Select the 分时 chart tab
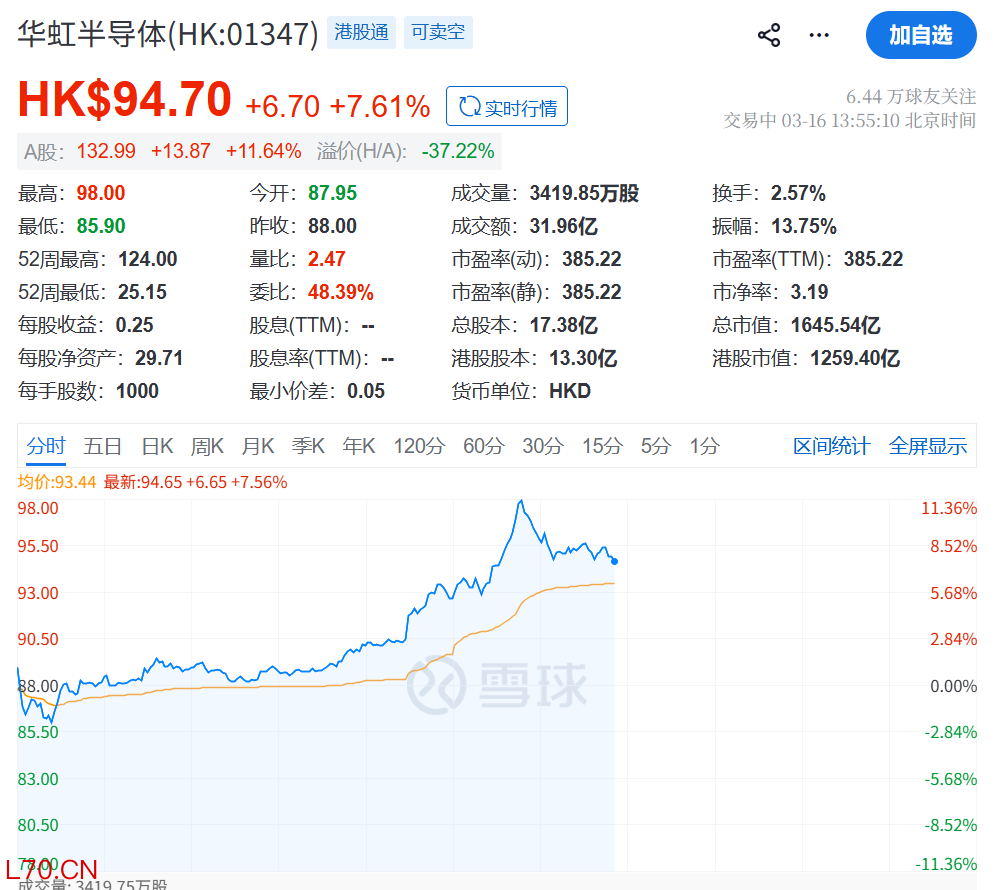Screen dimensions: 996x890 click(46, 446)
